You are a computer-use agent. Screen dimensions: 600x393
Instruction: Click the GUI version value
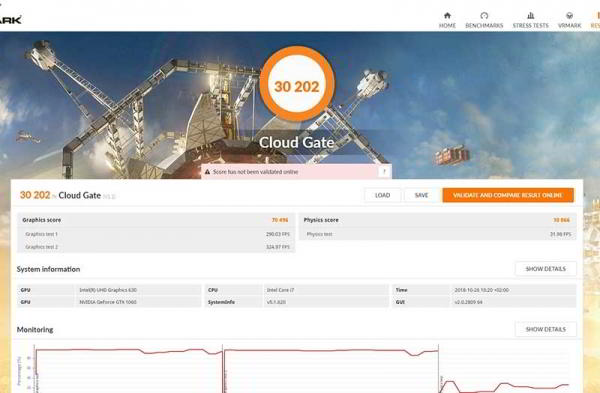point(468,302)
